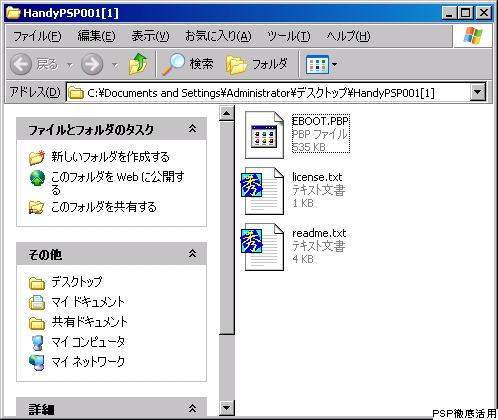This screenshot has width=498, height=420.
Task: Click the マイ コンピュータ link
Action: (88, 342)
